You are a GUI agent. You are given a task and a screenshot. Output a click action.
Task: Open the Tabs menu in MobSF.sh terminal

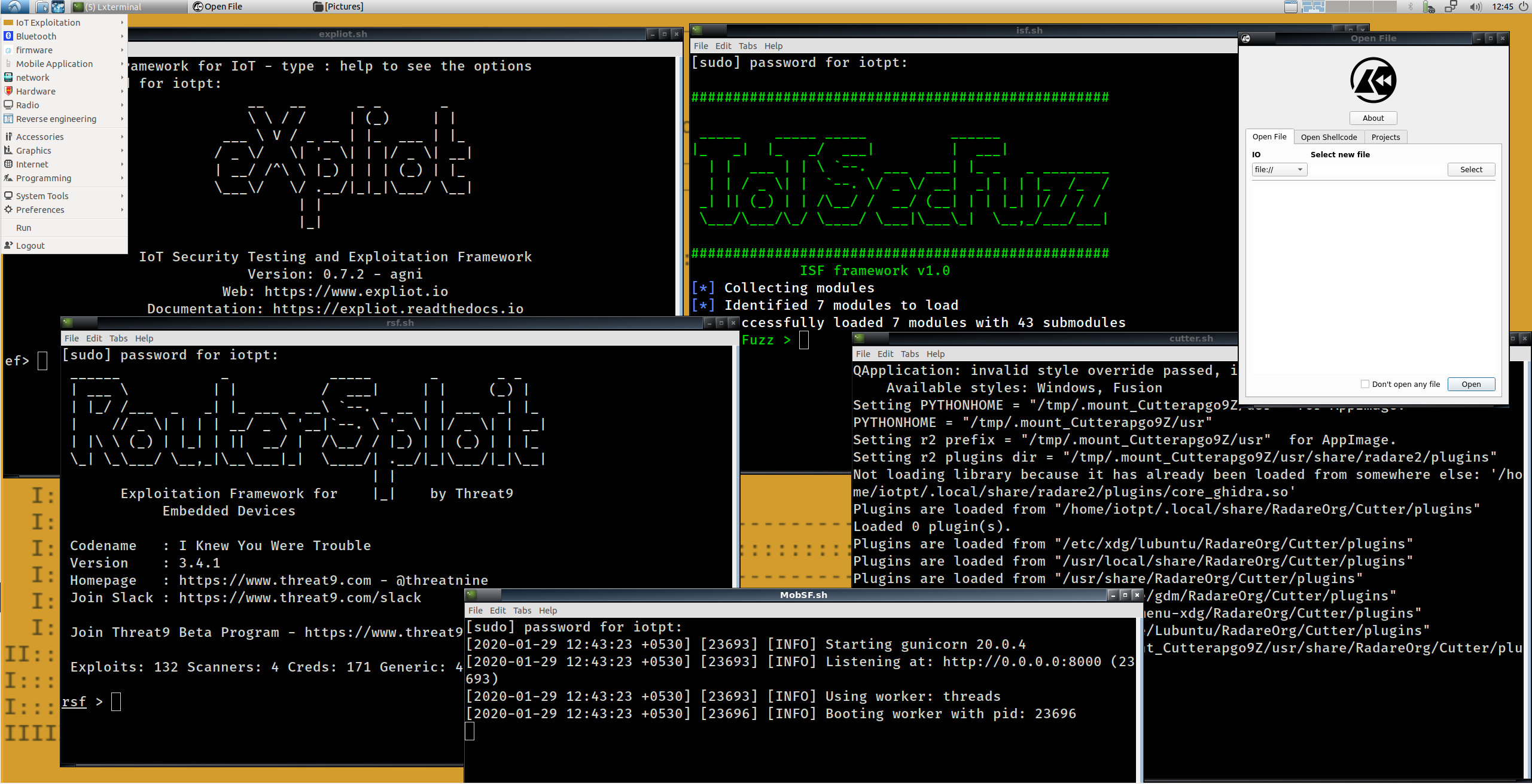click(522, 611)
